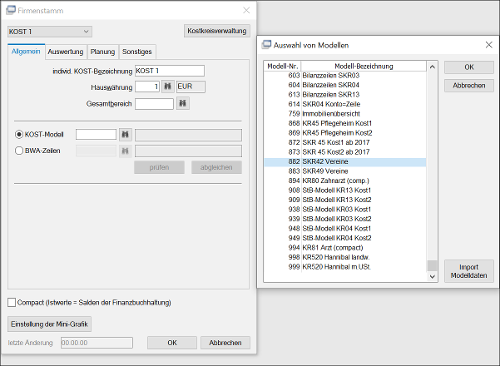The width and height of the screenshot is (500, 366).
Task: Open the KOST 1 dropdown
Action: [50, 32]
